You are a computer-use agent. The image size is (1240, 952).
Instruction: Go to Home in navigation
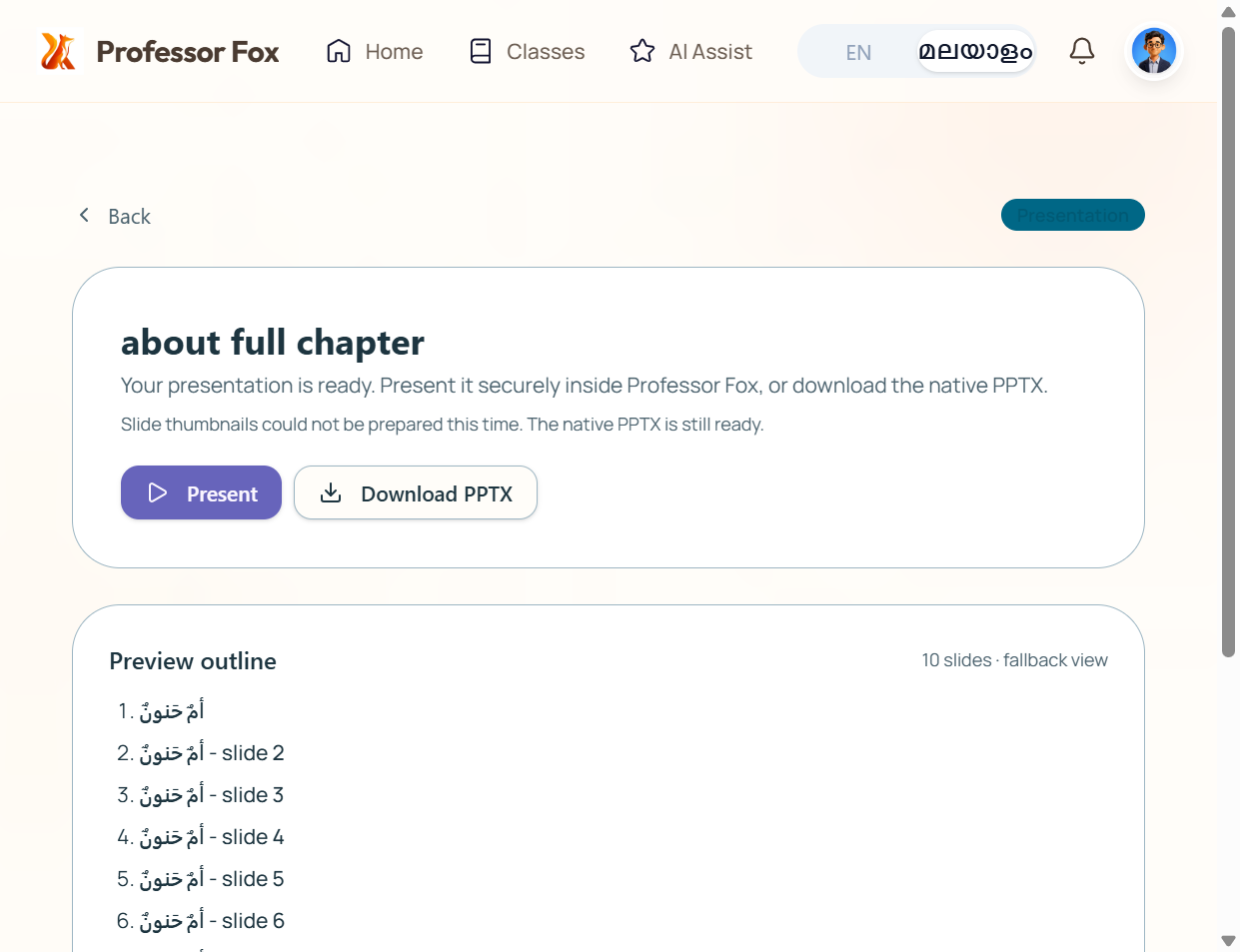[374, 51]
